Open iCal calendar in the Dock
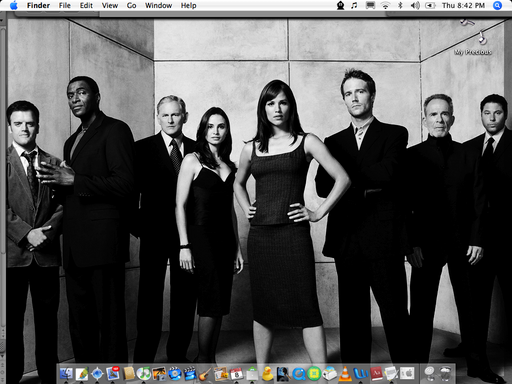The image size is (512, 384). coord(237,373)
